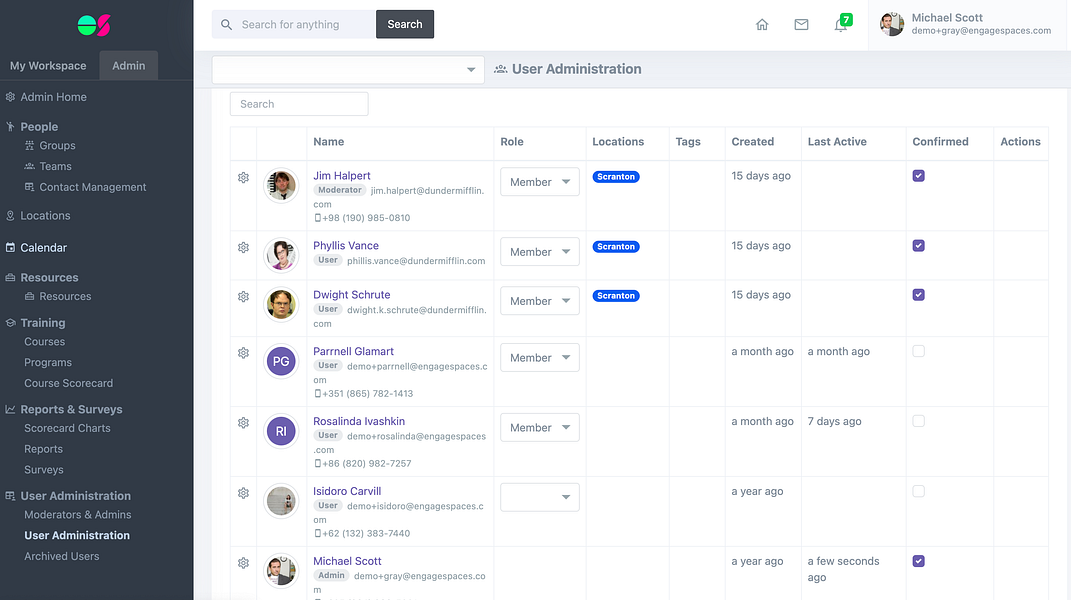Click the Reports & Surveys chart icon
Screen dimensions: 1071x600
point(10,409)
